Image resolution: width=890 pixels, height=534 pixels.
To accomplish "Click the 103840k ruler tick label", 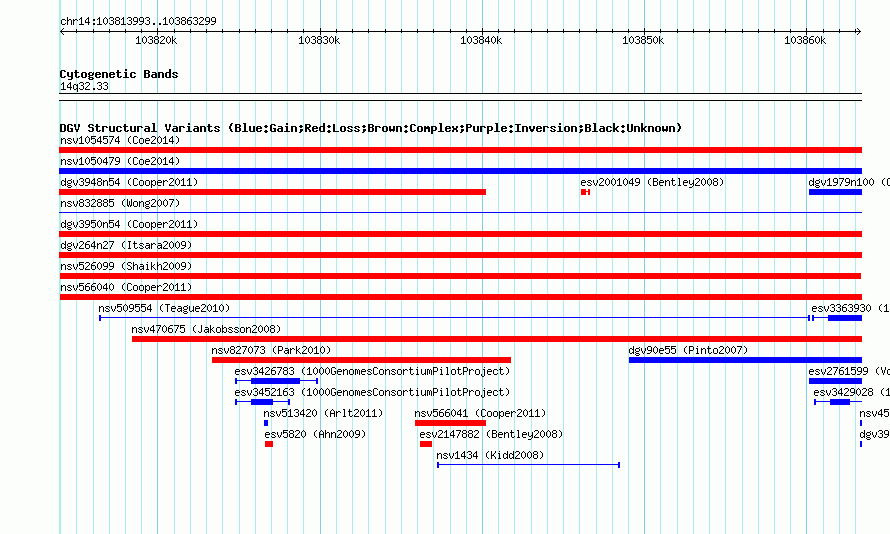I will [481, 40].
